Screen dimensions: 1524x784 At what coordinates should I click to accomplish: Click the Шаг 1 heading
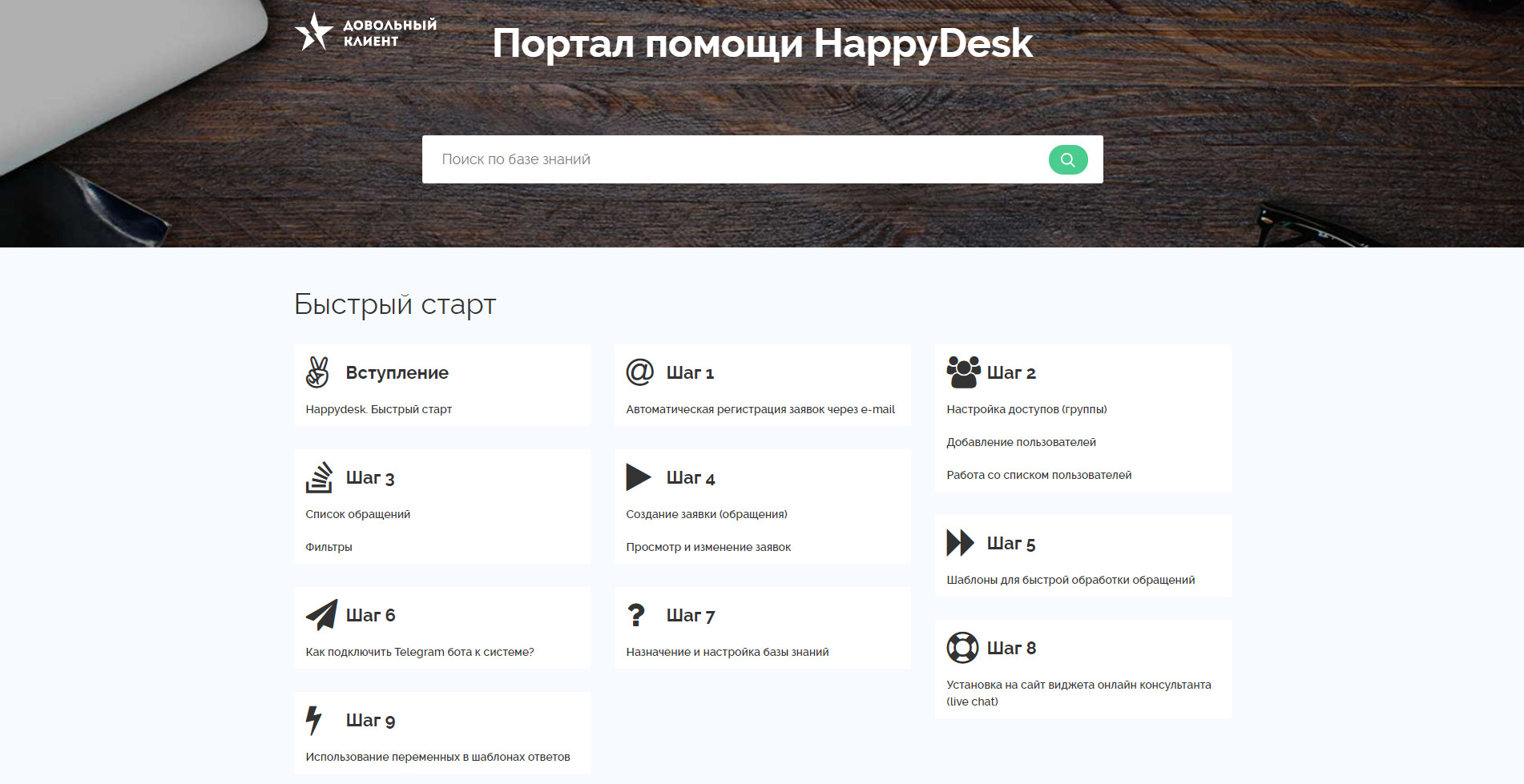[x=690, y=372]
